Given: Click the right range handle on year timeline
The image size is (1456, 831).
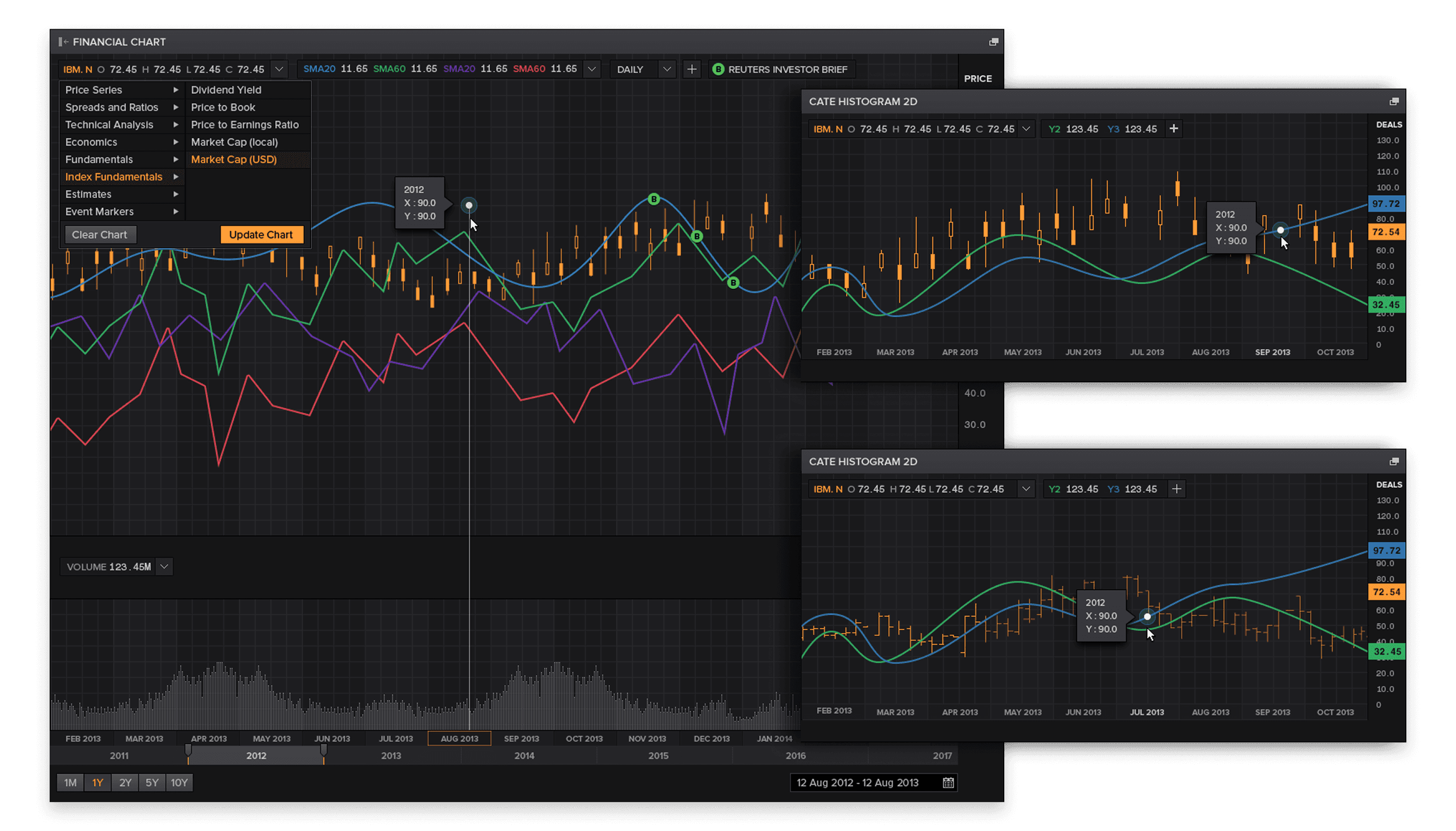Looking at the screenshot, I should (x=323, y=751).
